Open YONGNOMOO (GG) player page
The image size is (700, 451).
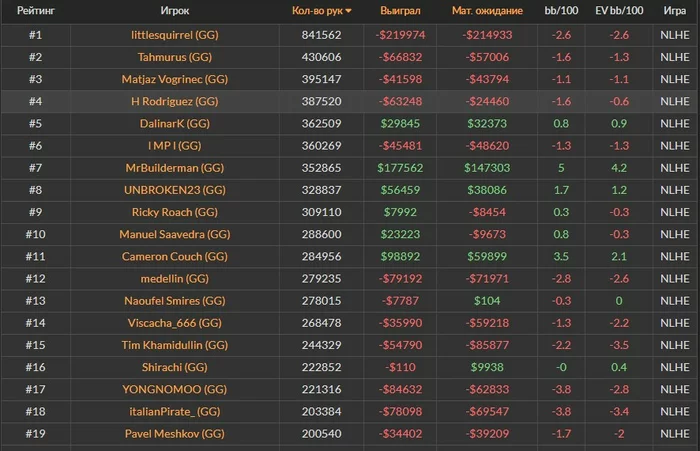[174, 390]
